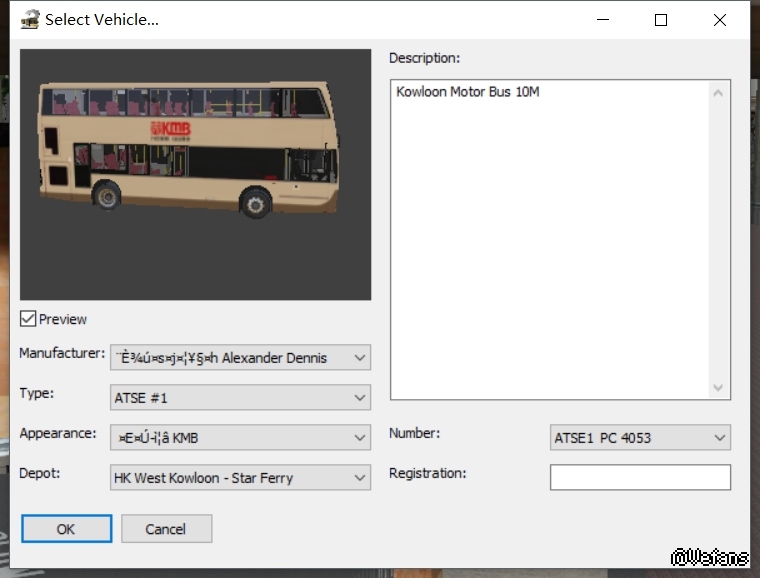The width and height of the screenshot is (760, 578).
Task: Maximize the Select Vehicle dialog
Action: pos(661,20)
